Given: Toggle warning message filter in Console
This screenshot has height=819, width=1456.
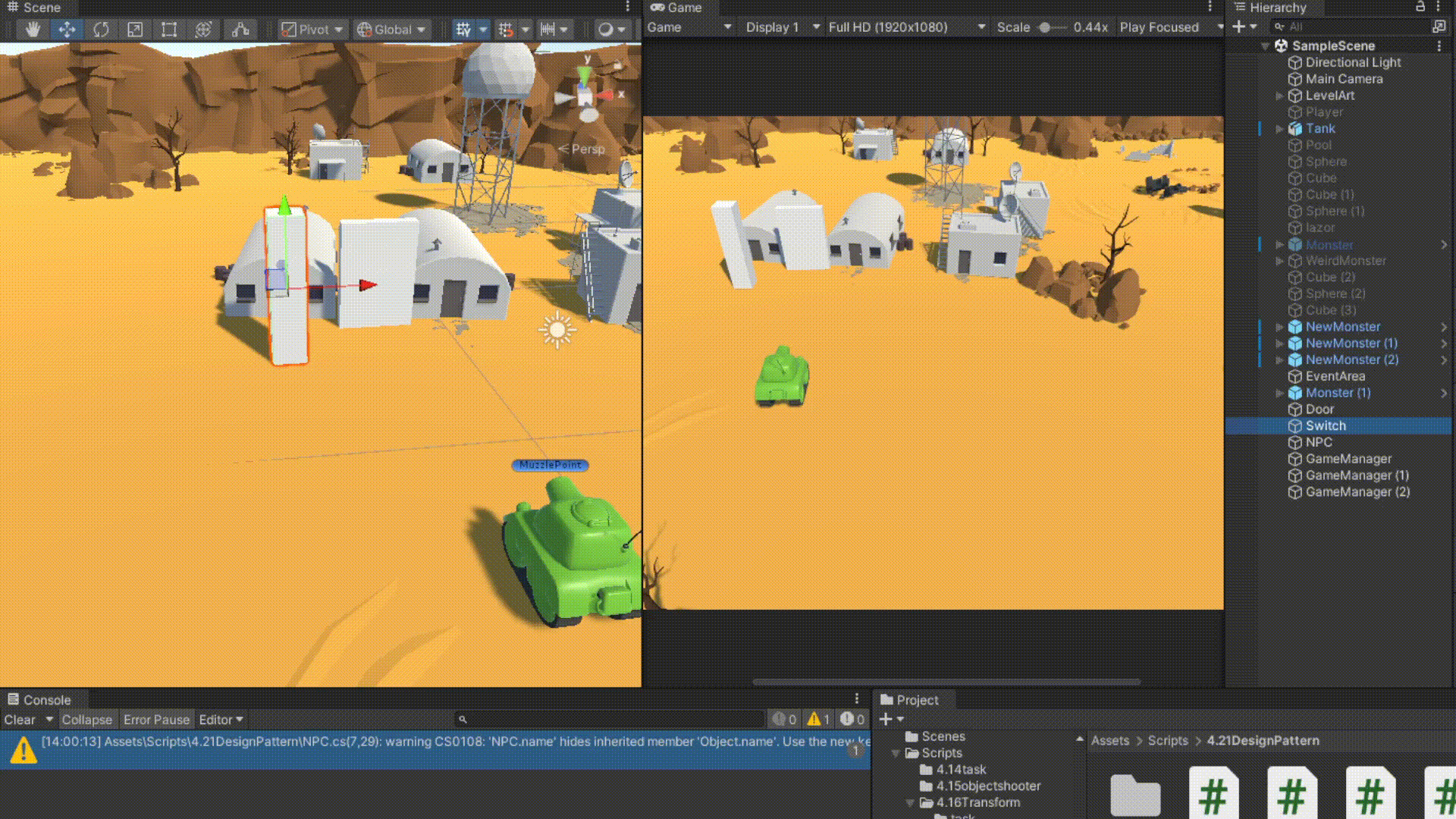Looking at the screenshot, I should click(818, 720).
